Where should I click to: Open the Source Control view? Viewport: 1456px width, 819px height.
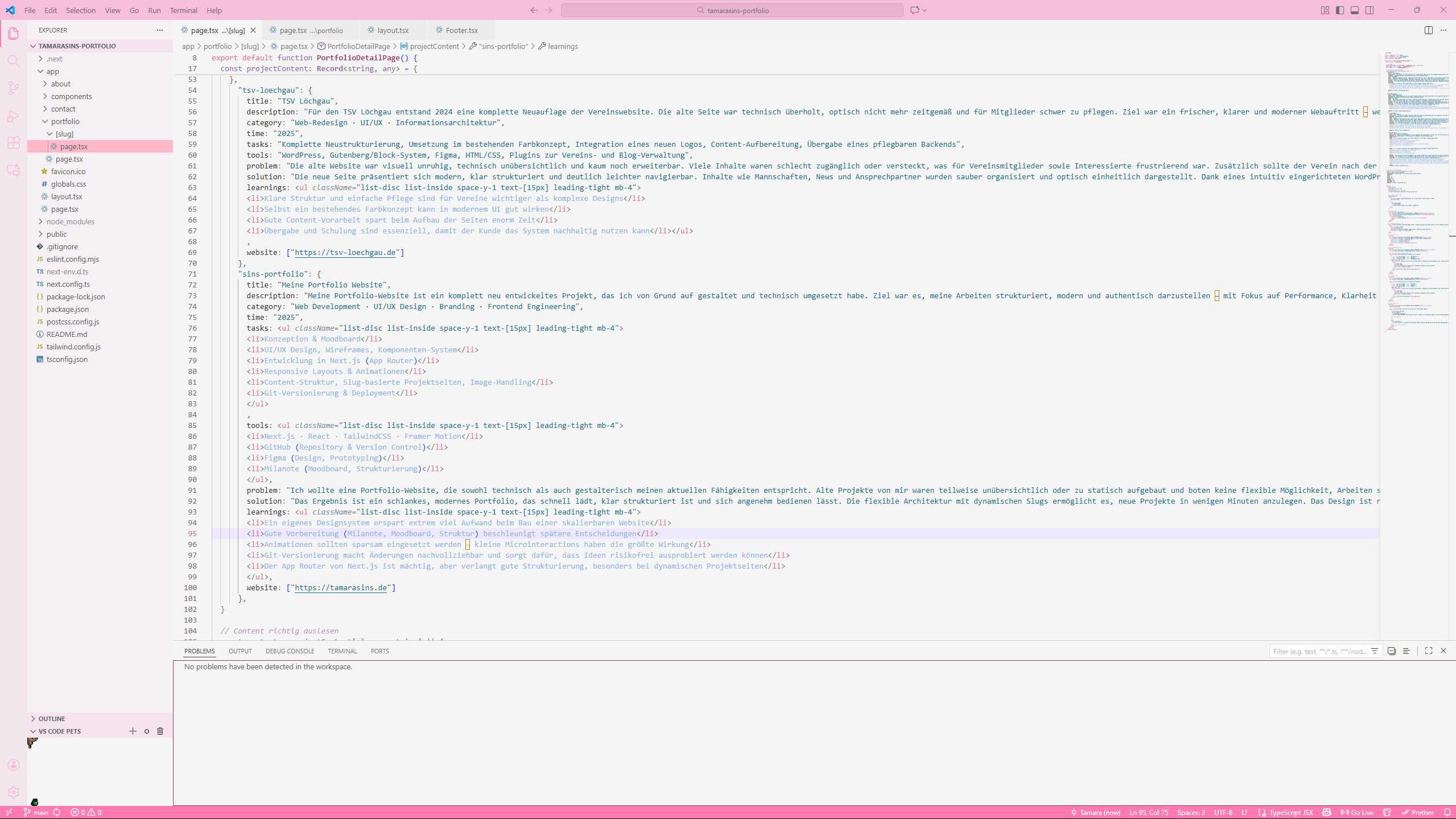14,88
